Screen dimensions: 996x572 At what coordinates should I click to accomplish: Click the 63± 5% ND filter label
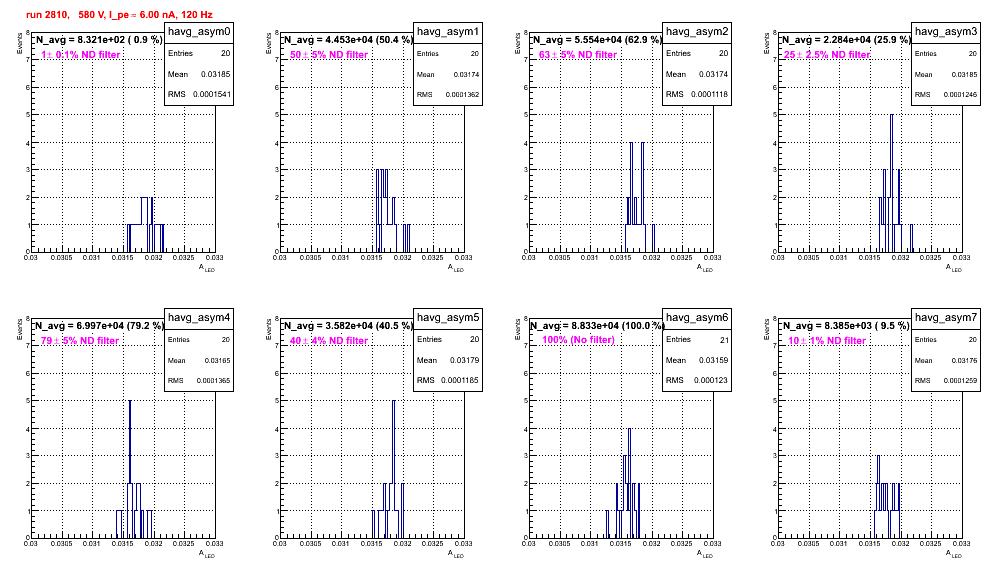click(578, 55)
